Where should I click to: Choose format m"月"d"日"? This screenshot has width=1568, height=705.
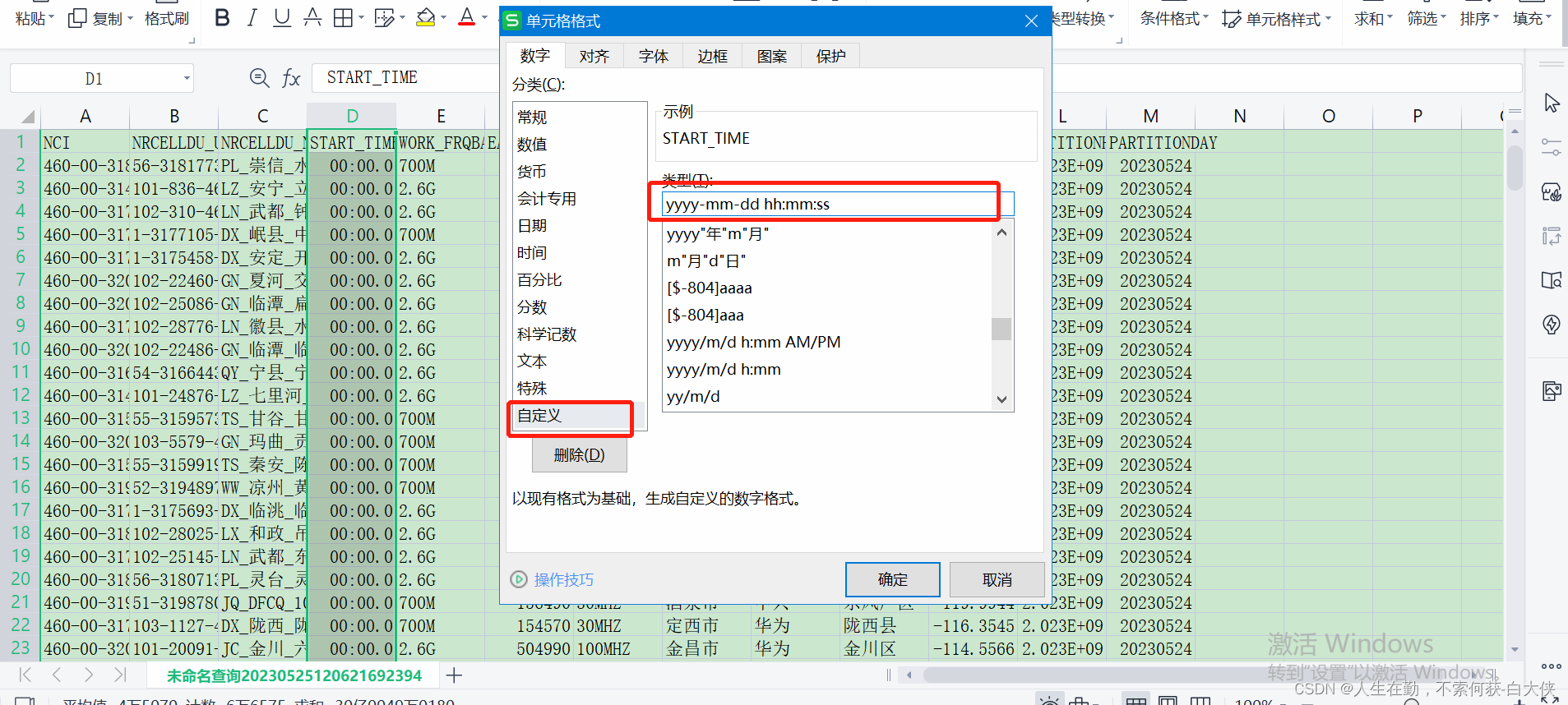827,261
